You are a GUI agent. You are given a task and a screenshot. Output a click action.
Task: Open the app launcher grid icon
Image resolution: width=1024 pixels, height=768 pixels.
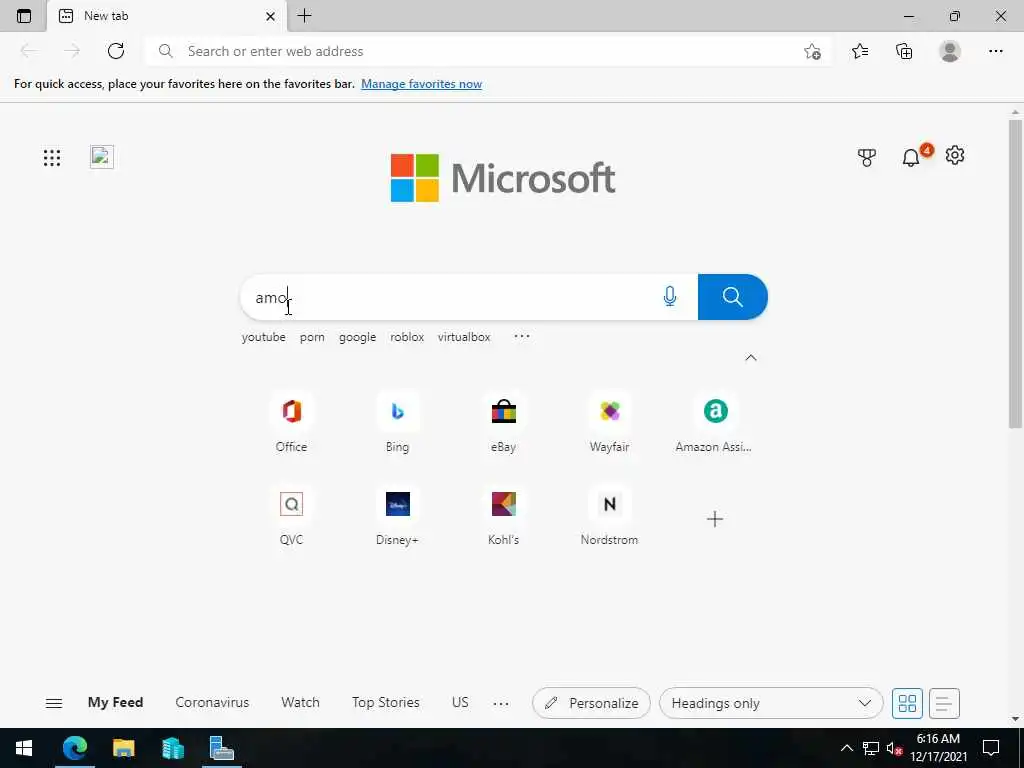(52, 157)
